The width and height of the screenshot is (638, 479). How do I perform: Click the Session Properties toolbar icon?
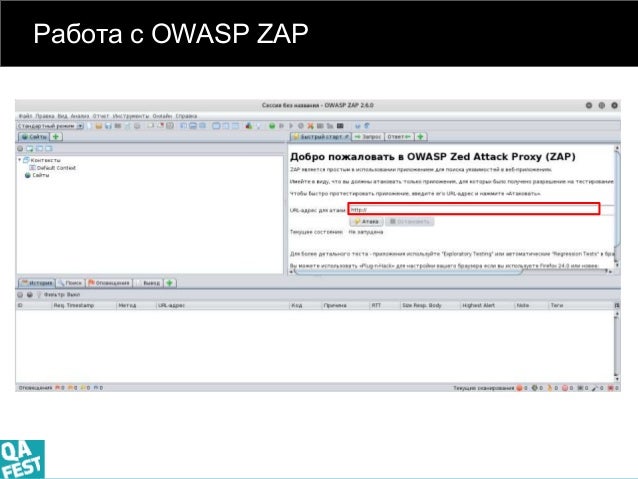tap(127, 126)
